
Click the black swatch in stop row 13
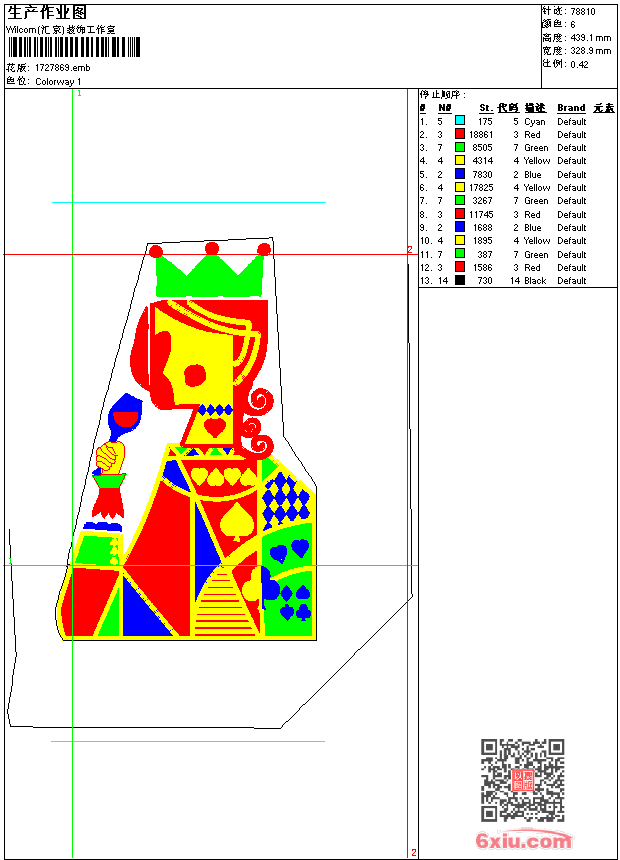(460, 280)
